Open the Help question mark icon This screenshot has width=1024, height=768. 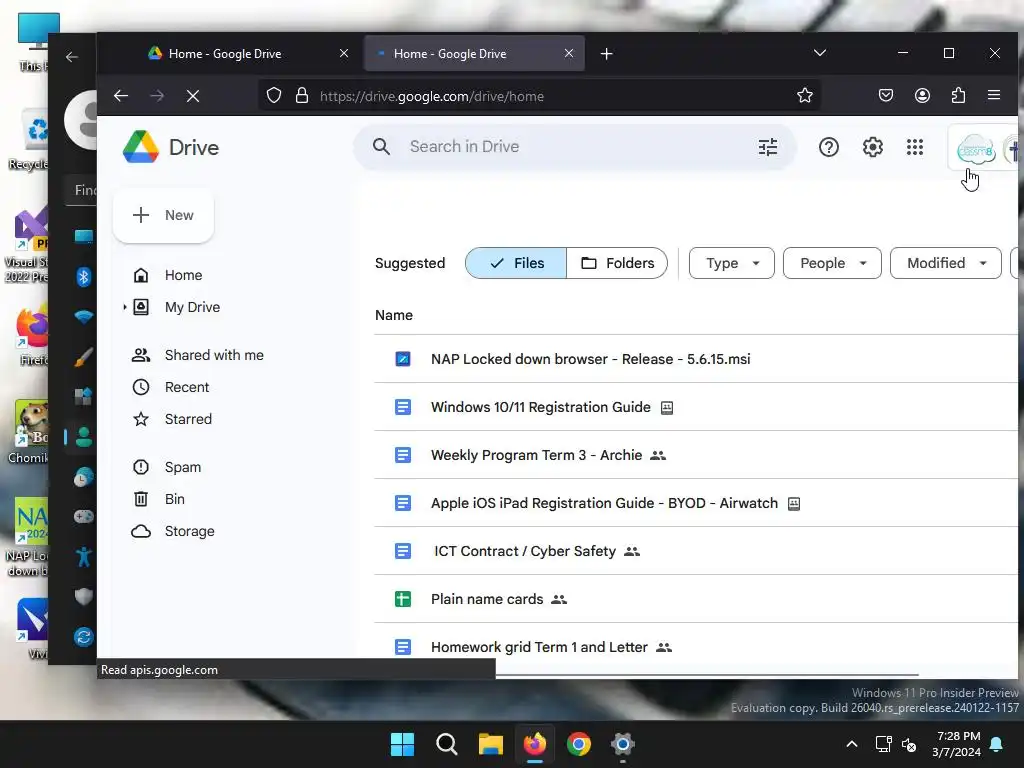829,147
